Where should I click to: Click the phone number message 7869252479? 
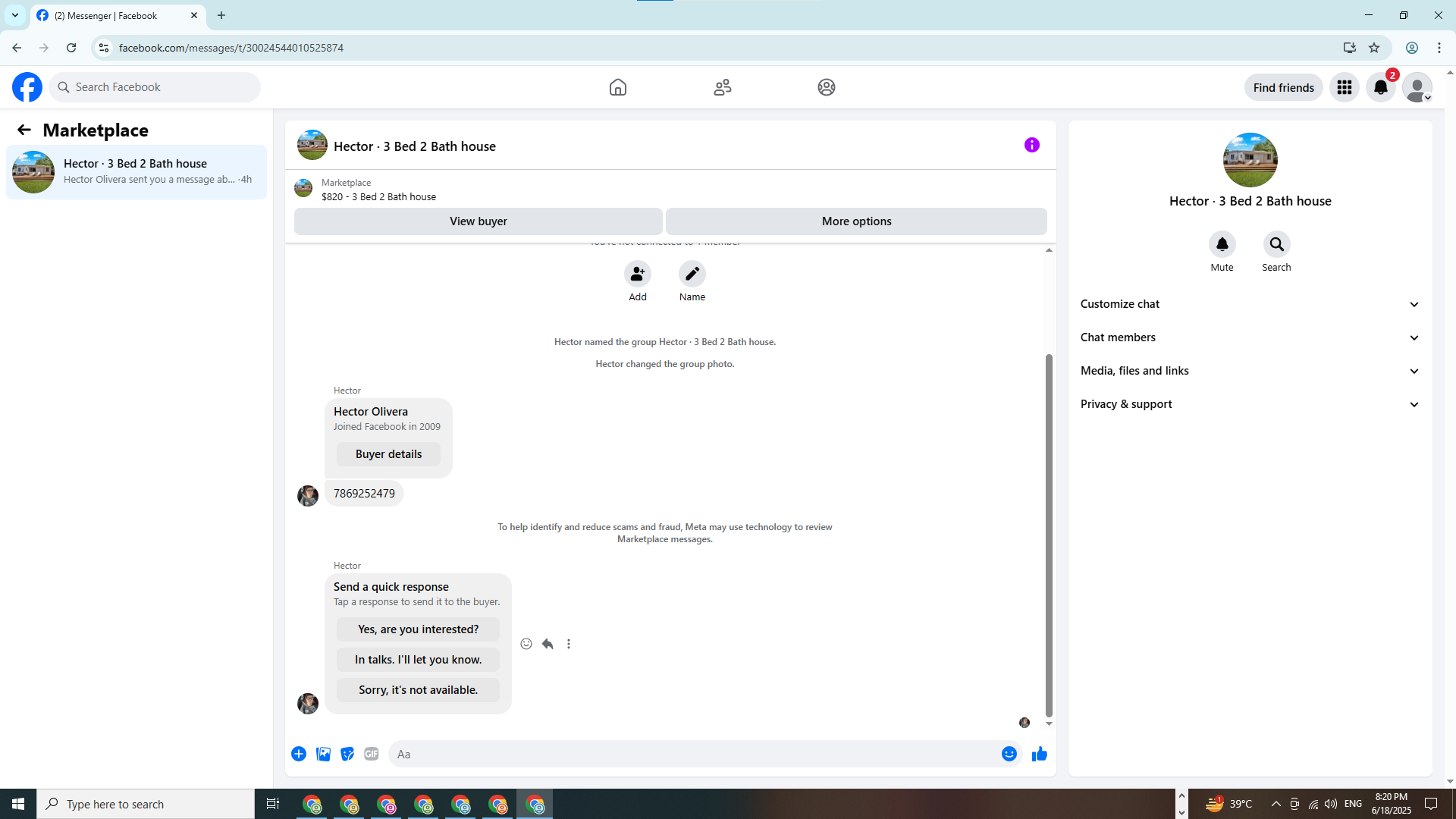(364, 494)
